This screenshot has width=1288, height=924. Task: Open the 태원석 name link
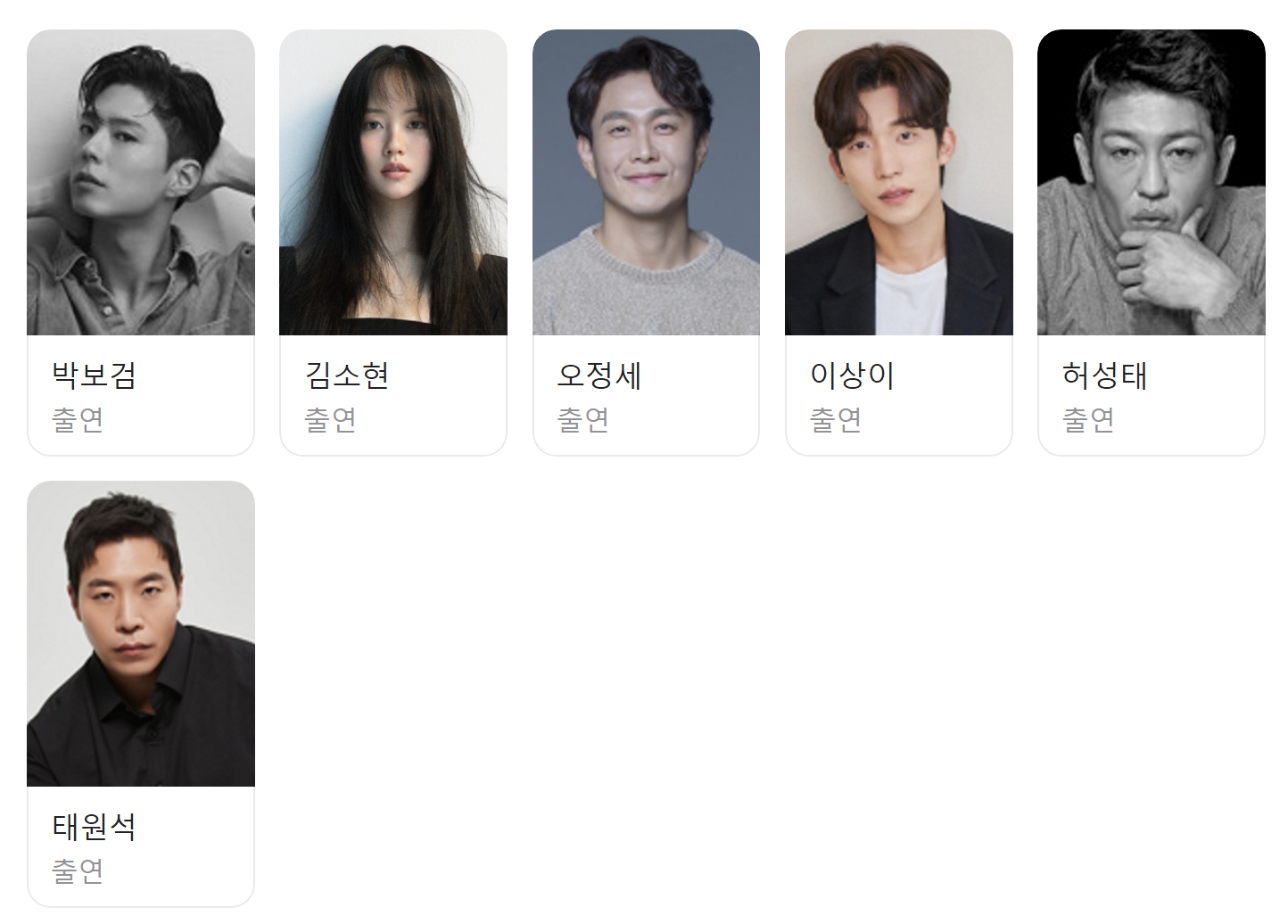click(x=94, y=827)
